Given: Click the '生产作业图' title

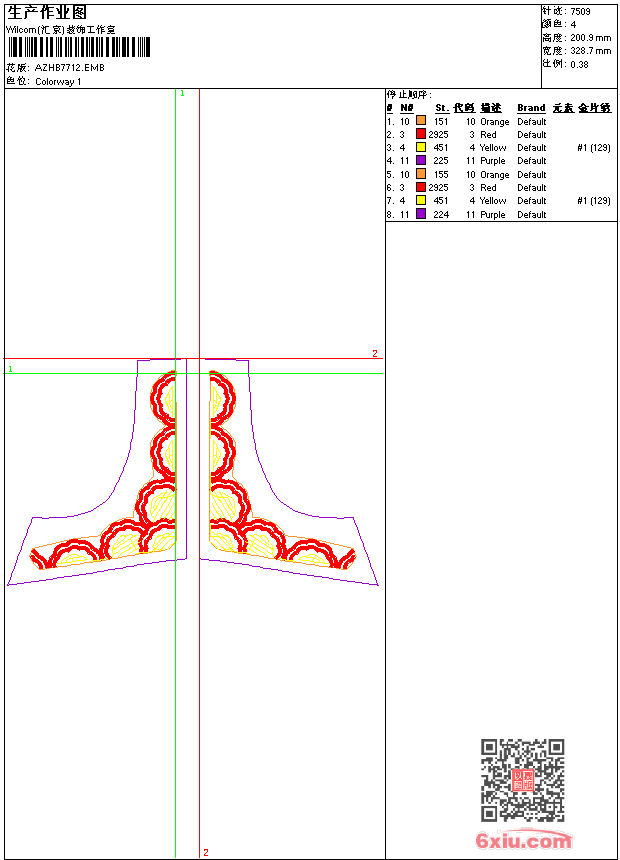Looking at the screenshot, I should click(x=47, y=12).
